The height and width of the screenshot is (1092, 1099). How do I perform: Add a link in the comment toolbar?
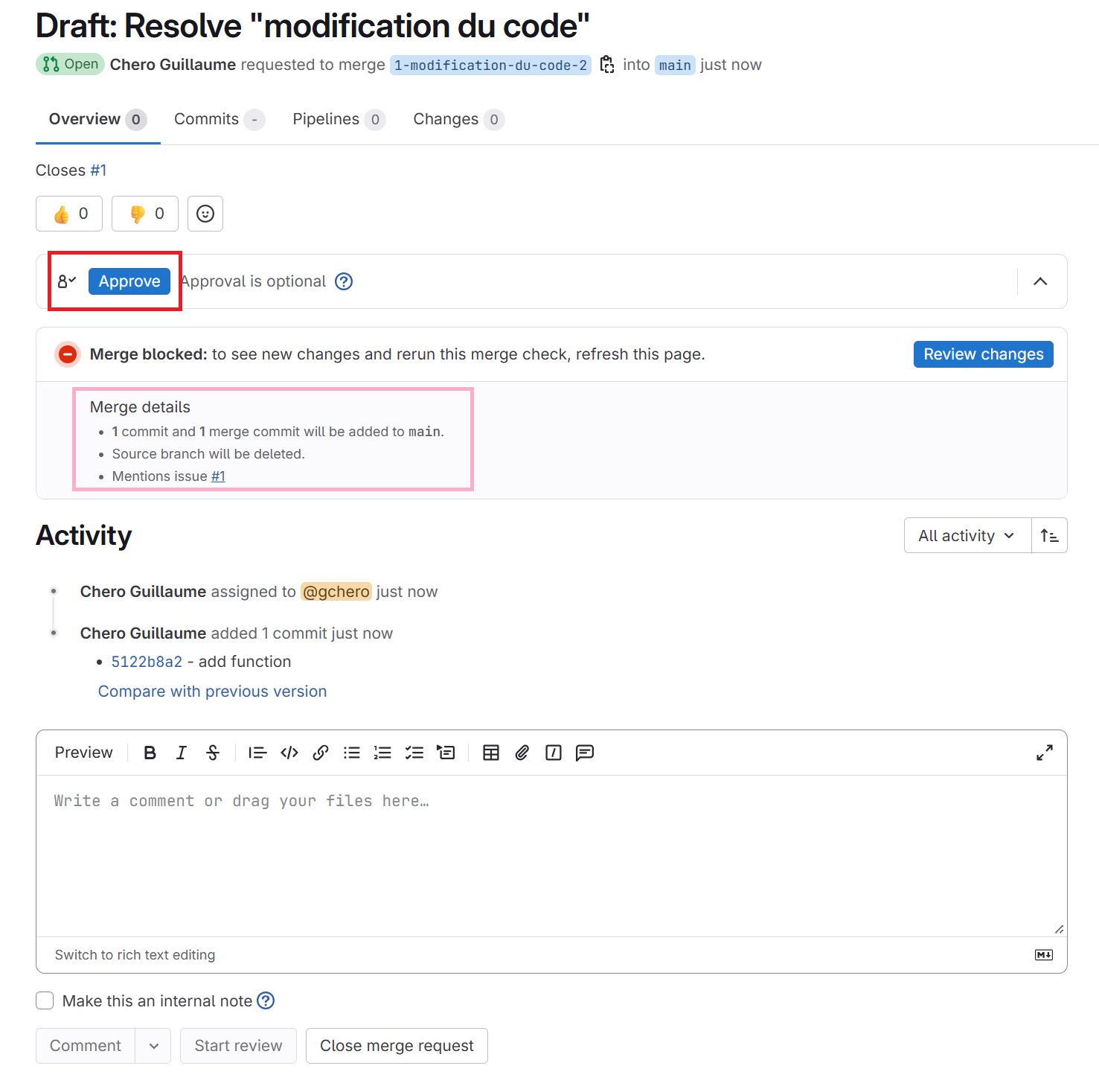click(321, 753)
